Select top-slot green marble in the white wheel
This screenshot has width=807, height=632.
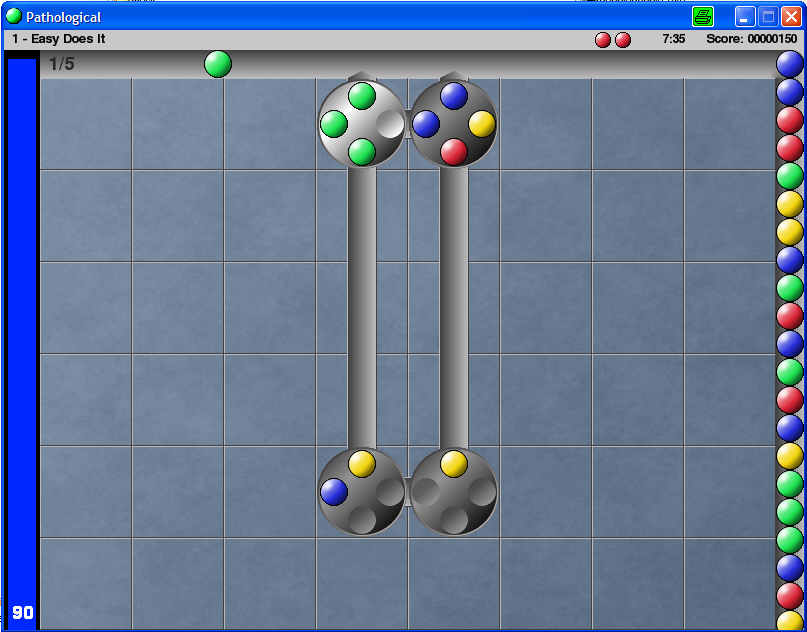click(362, 96)
